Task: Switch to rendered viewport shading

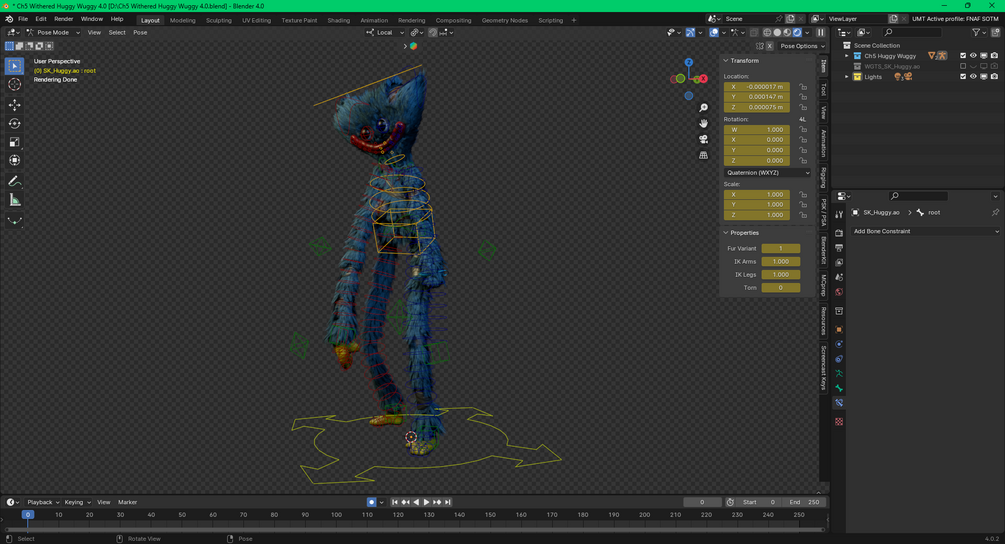Action: click(x=797, y=33)
